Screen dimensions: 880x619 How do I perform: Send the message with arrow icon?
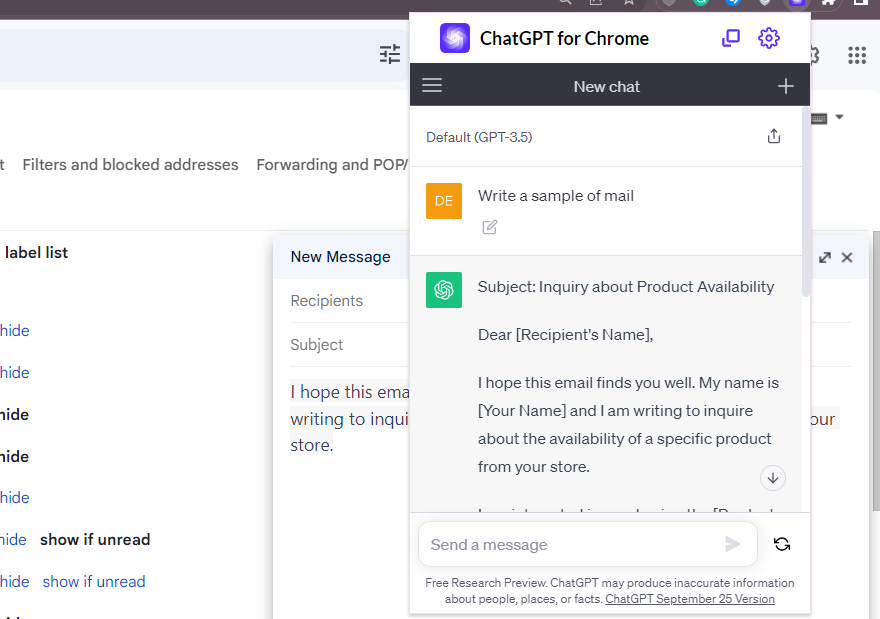tap(732, 544)
